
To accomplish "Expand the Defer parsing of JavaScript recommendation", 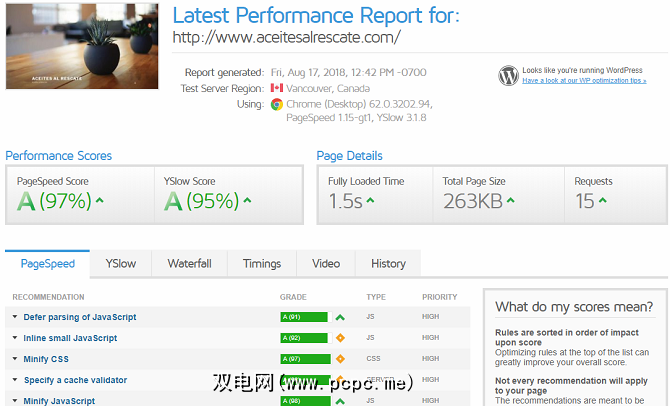I will [15, 317].
